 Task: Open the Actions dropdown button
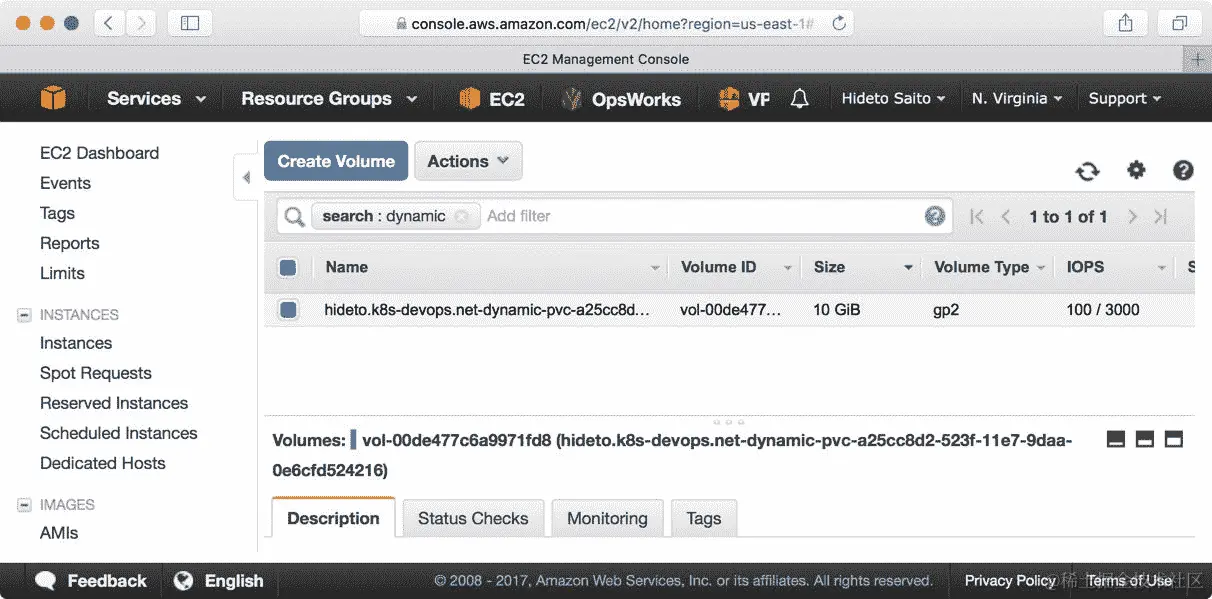[468, 161]
